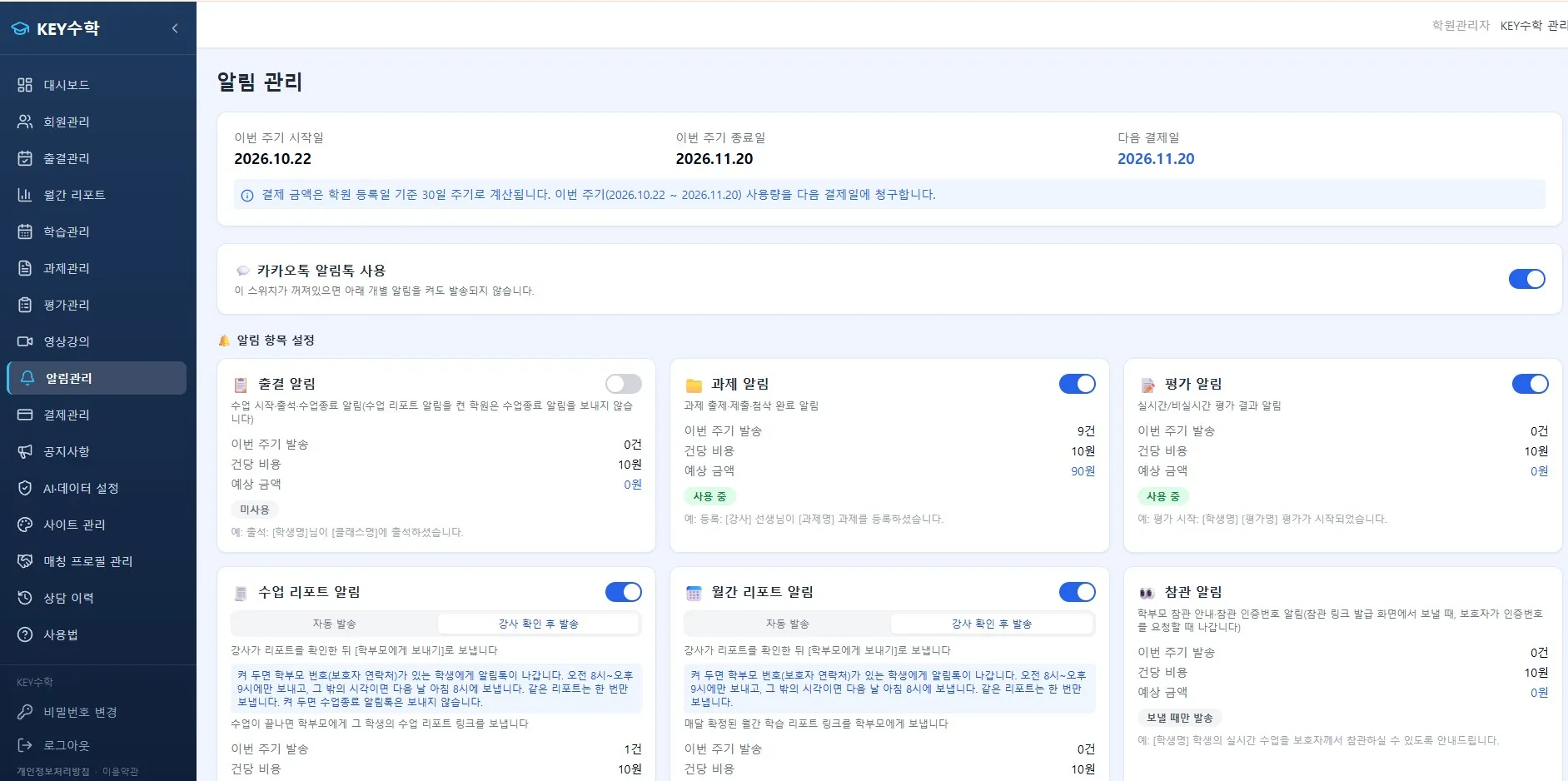Viewport: 1568px width, 781px height.
Task: Click the 보낼 때만 발송 badge in 참관 알림
Action: 1179,718
